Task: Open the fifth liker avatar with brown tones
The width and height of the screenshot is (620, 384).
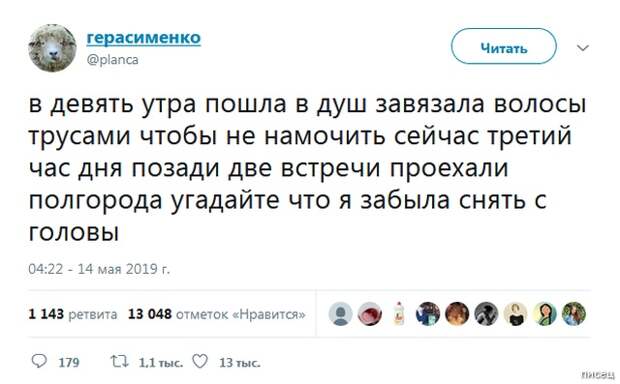Action: (457, 314)
